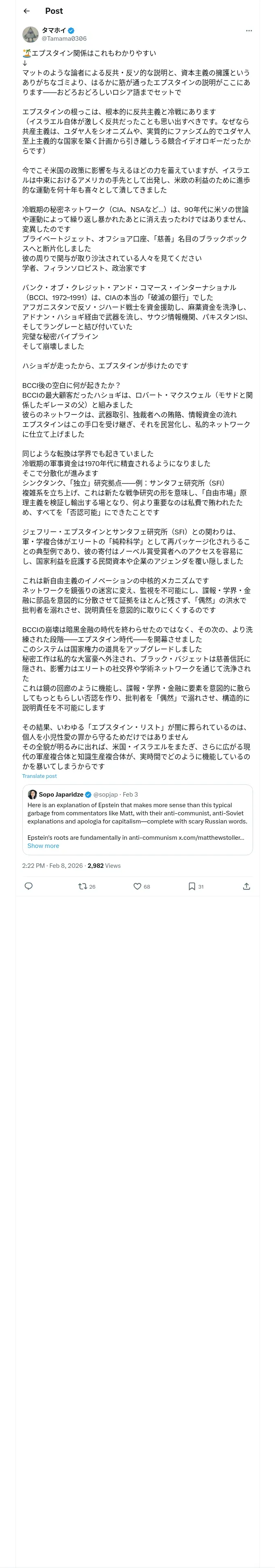Share the post with the upload icon
This screenshot has height=1568, width=275.
(x=246, y=886)
